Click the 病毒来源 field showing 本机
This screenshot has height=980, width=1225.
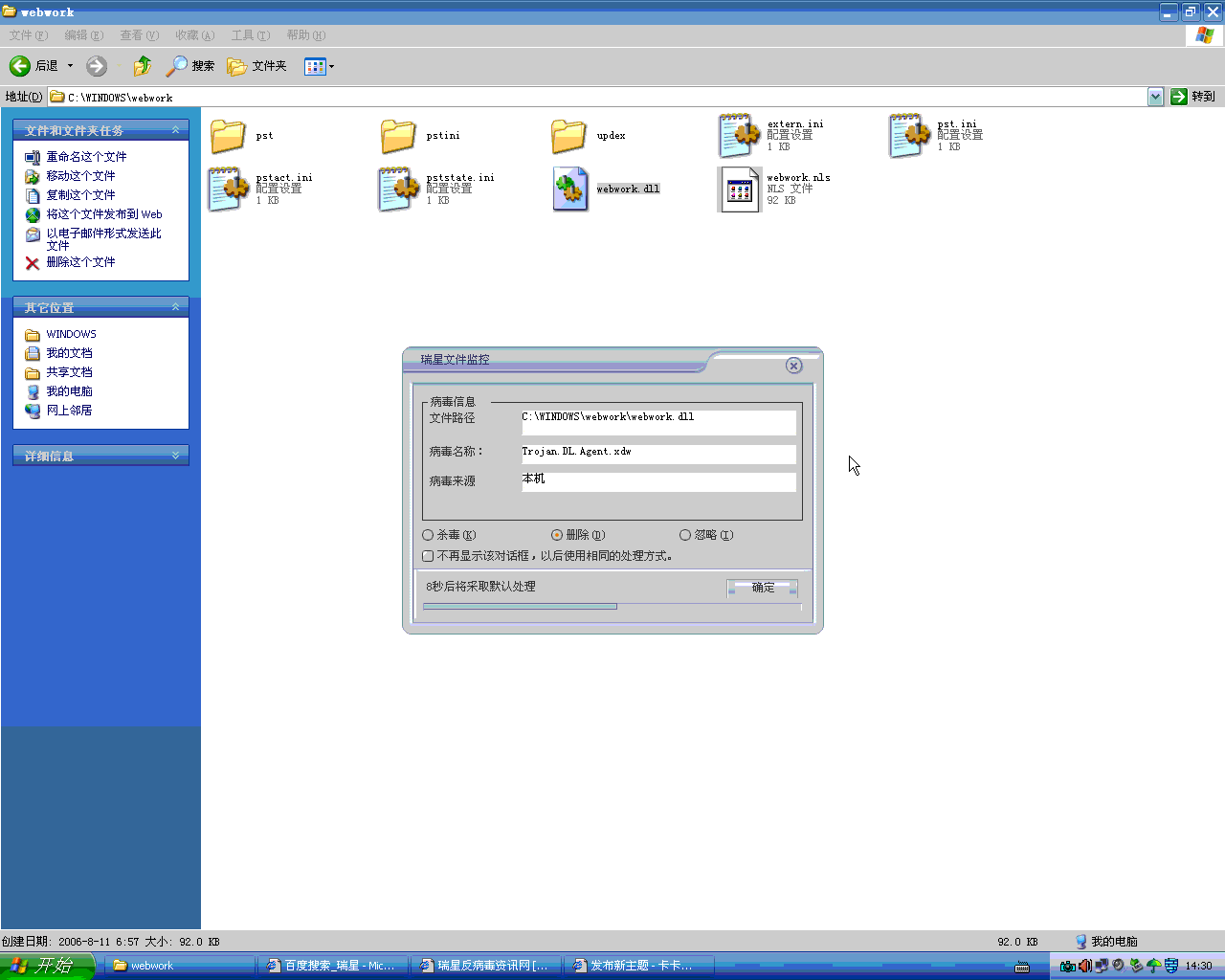(x=658, y=481)
